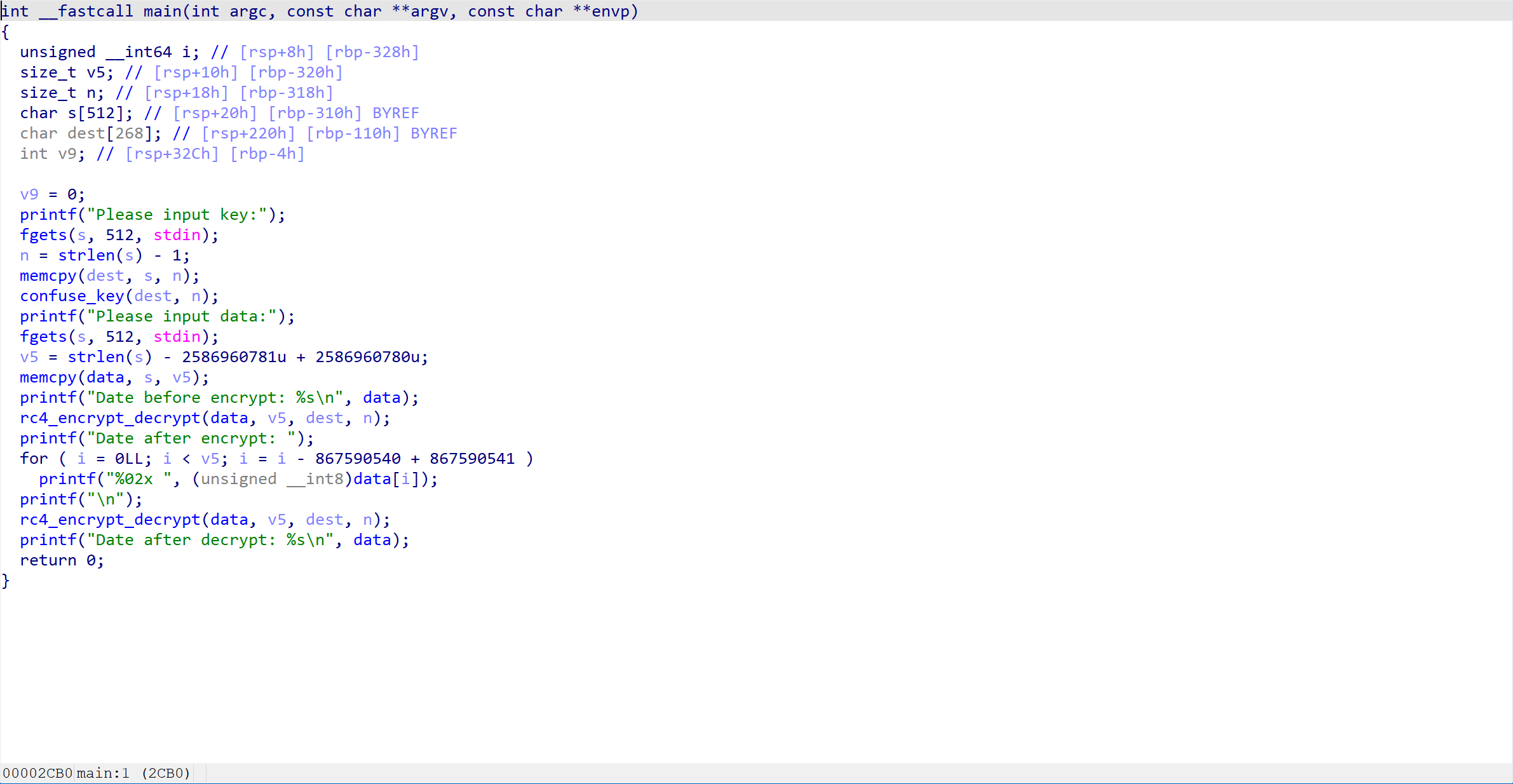The image size is (1513, 784).
Task: Click data[i] in the hex printf
Action: (386, 479)
